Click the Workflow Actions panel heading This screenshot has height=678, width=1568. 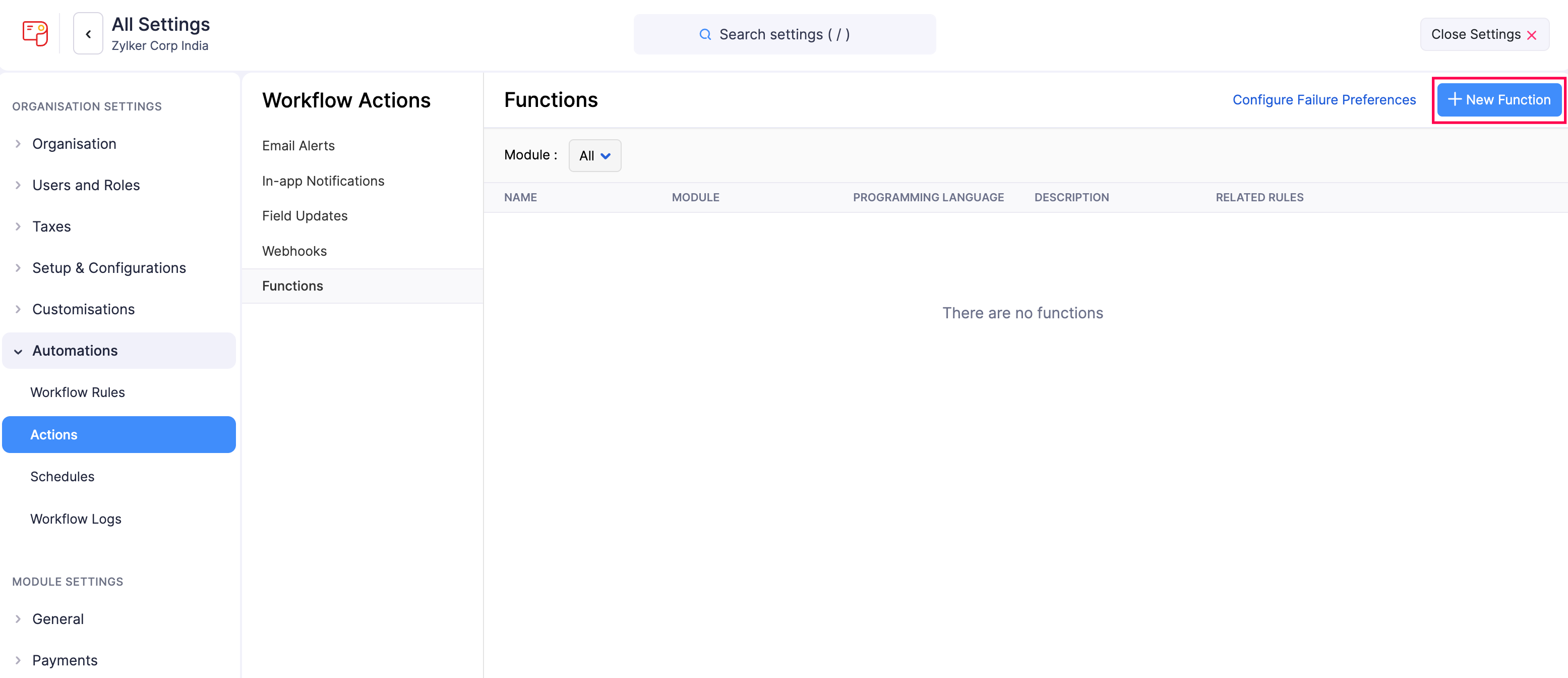[346, 100]
